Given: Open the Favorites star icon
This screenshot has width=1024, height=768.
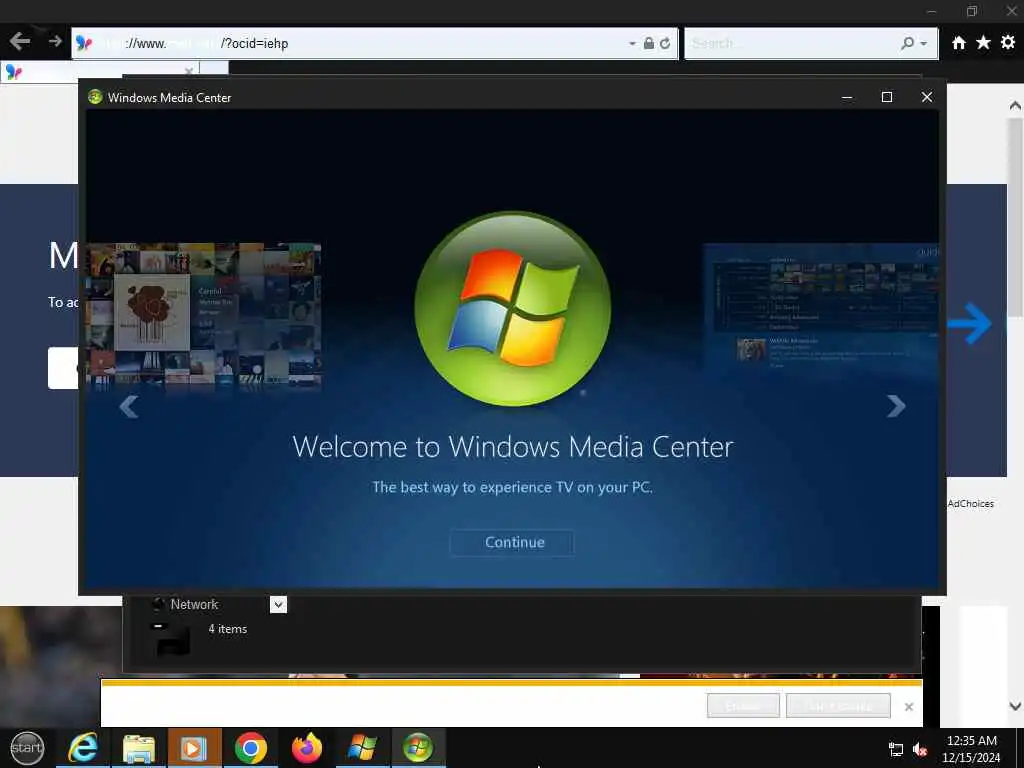Looking at the screenshot, I should tap(983, 42).
